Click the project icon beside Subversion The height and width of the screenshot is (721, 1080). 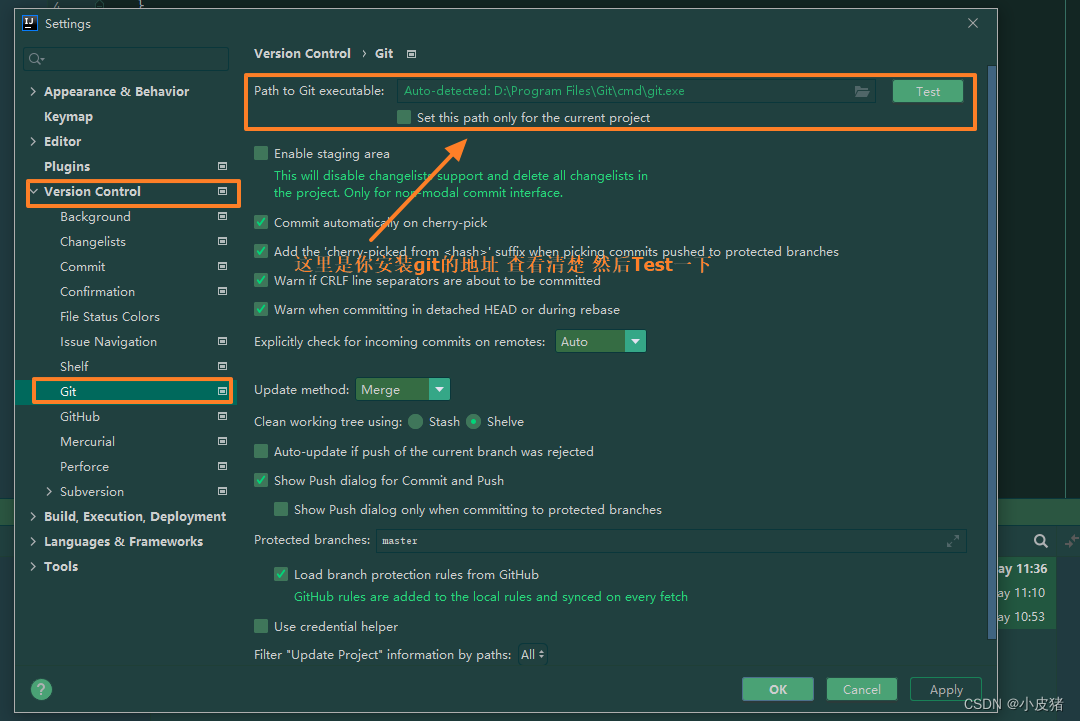pos(222,491)
